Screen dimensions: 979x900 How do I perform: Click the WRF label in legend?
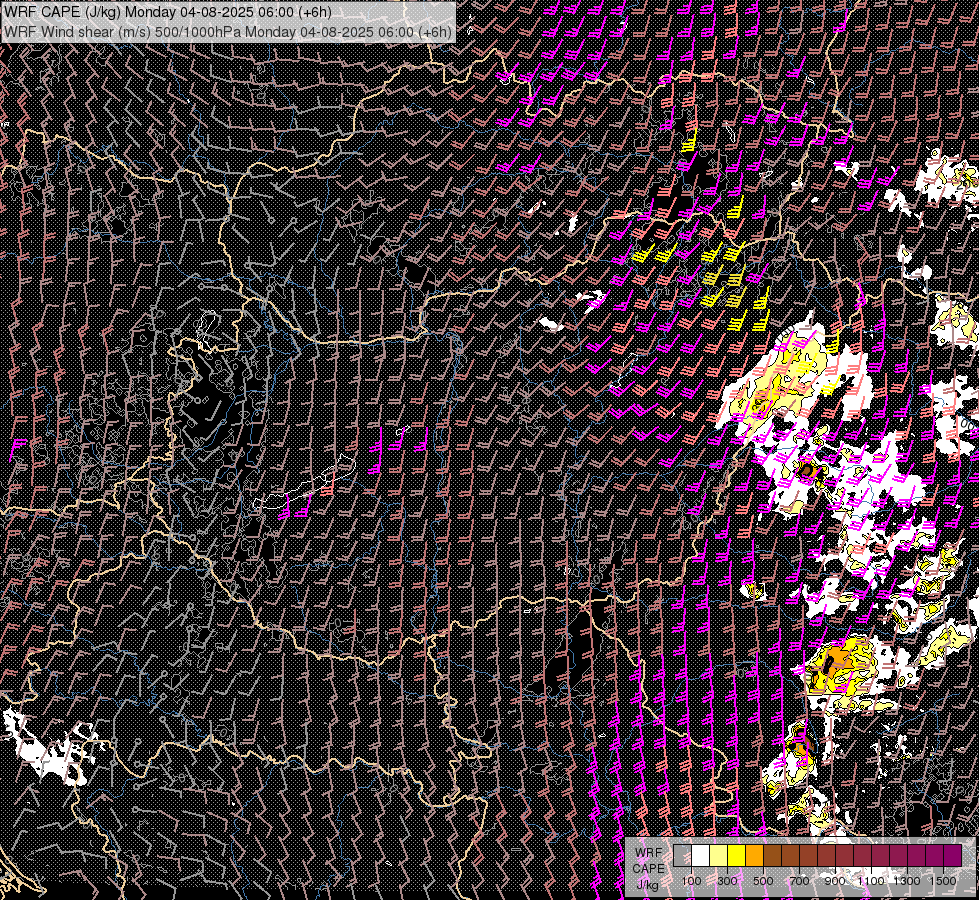[648, 853]
